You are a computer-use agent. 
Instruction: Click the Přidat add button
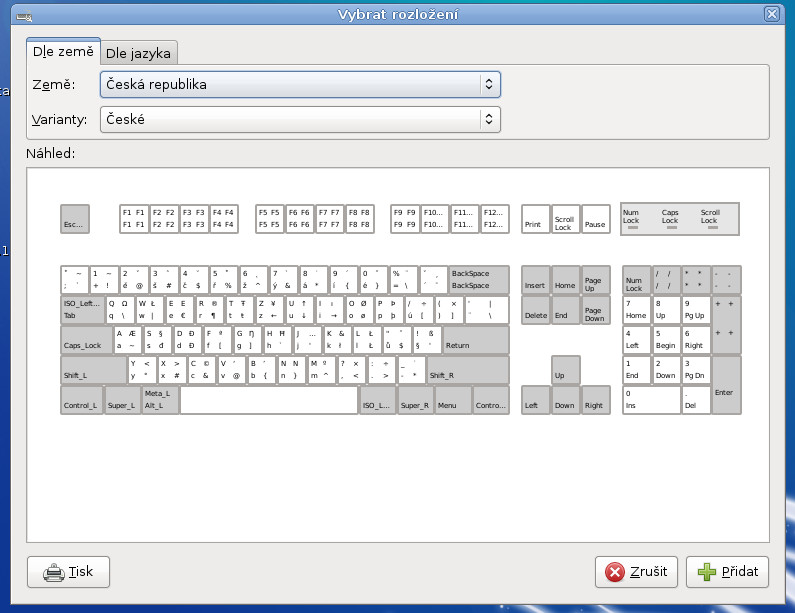coord(728,572)
